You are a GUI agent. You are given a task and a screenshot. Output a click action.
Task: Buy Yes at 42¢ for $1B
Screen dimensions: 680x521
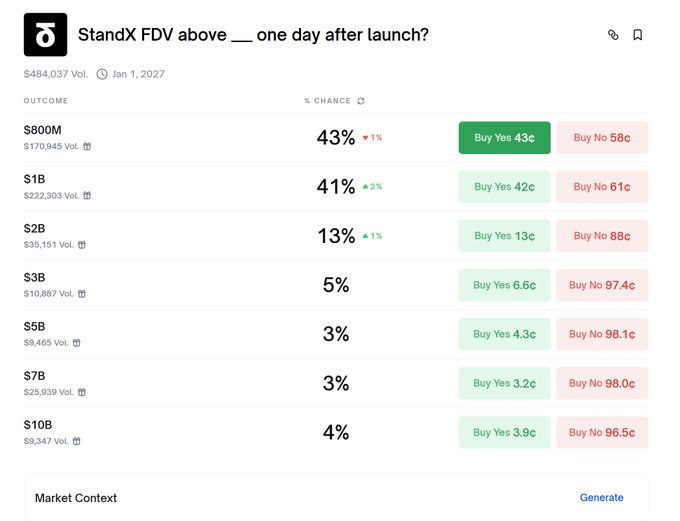504,187
